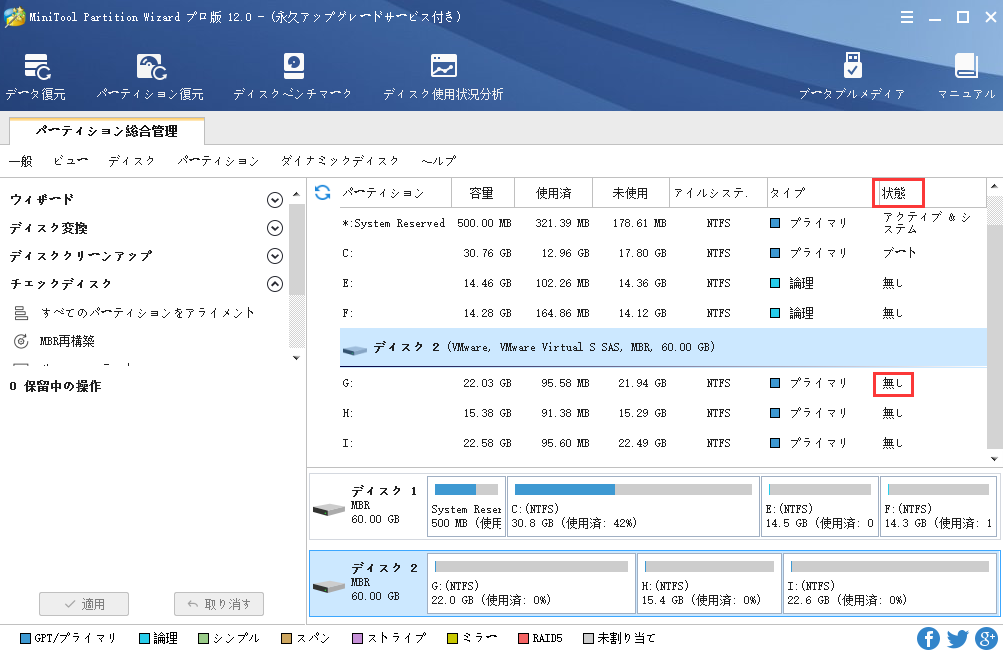Open the YouTube icon at bottom right

[x=985, y=638]
